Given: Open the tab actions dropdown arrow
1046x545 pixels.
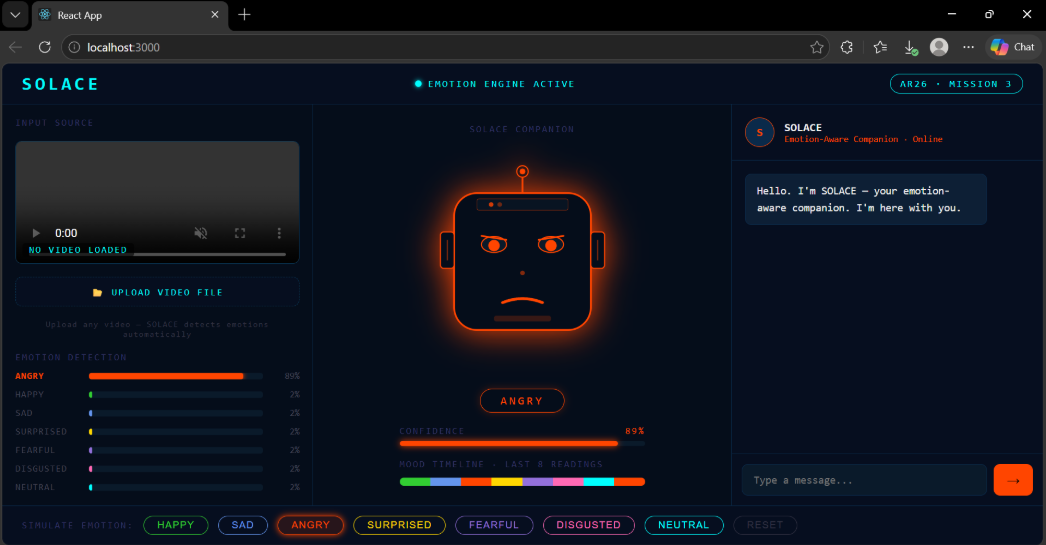Looking at the screenshot, I should (x=15, y=15).
